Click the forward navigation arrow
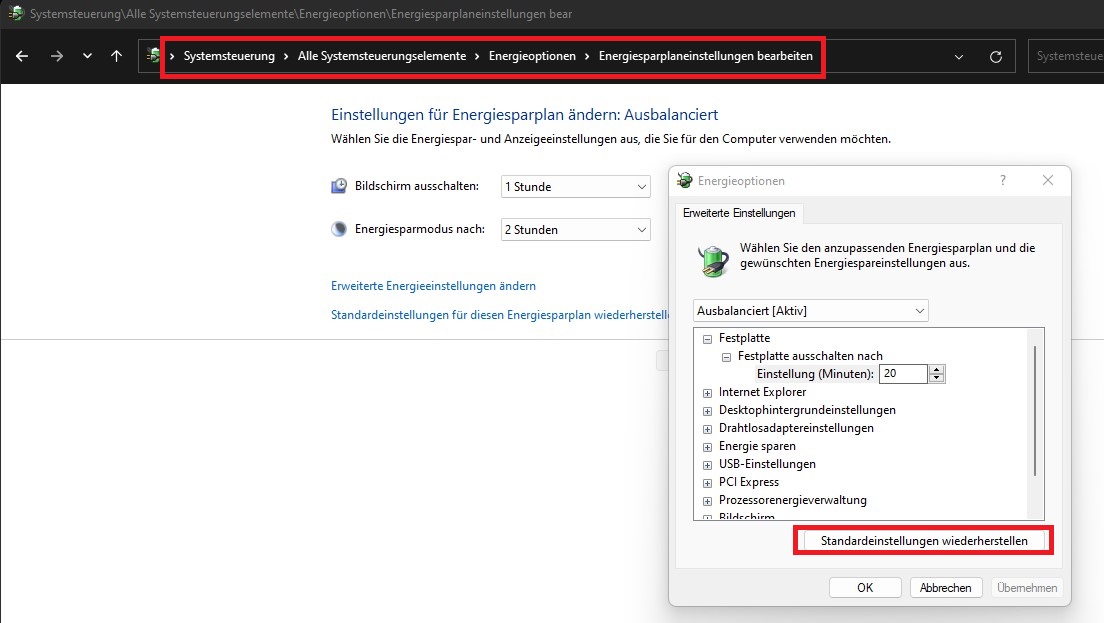Image resolution: width=1104 pixels, height=623 pixels. point(56,56)
